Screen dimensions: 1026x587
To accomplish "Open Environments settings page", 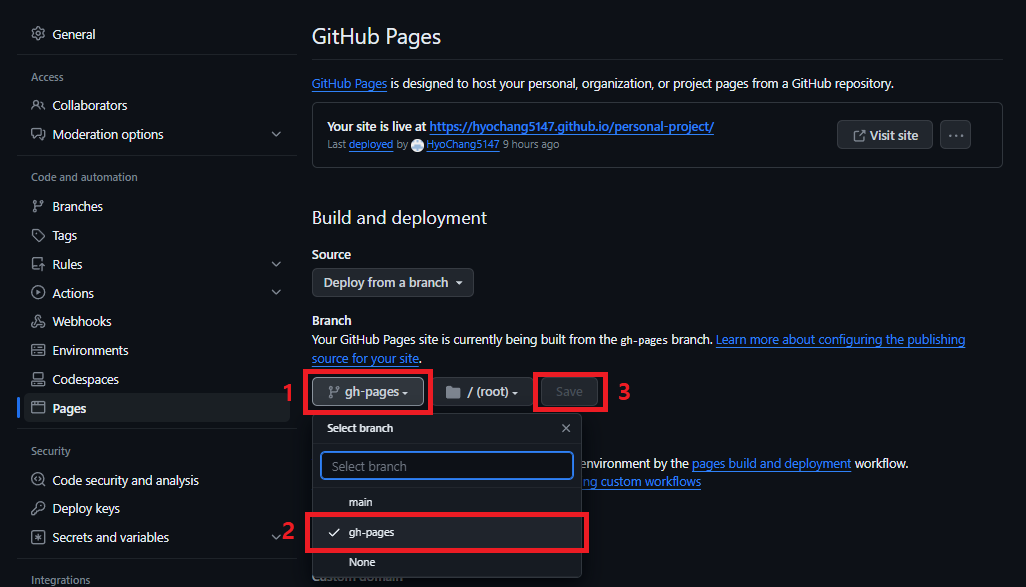I will (x=90, y=350).
